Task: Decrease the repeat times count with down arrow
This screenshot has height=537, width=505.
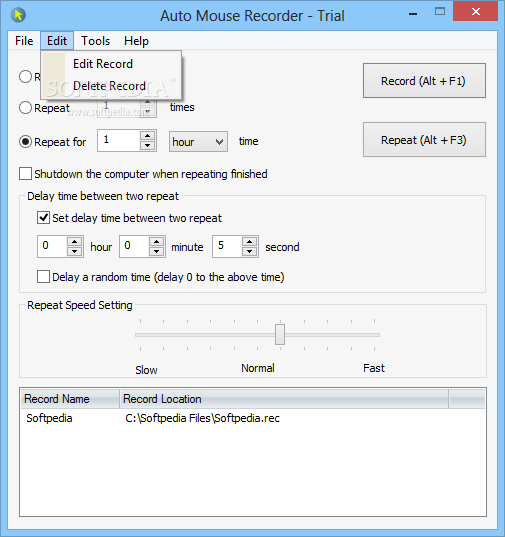Action: point(148,112)
